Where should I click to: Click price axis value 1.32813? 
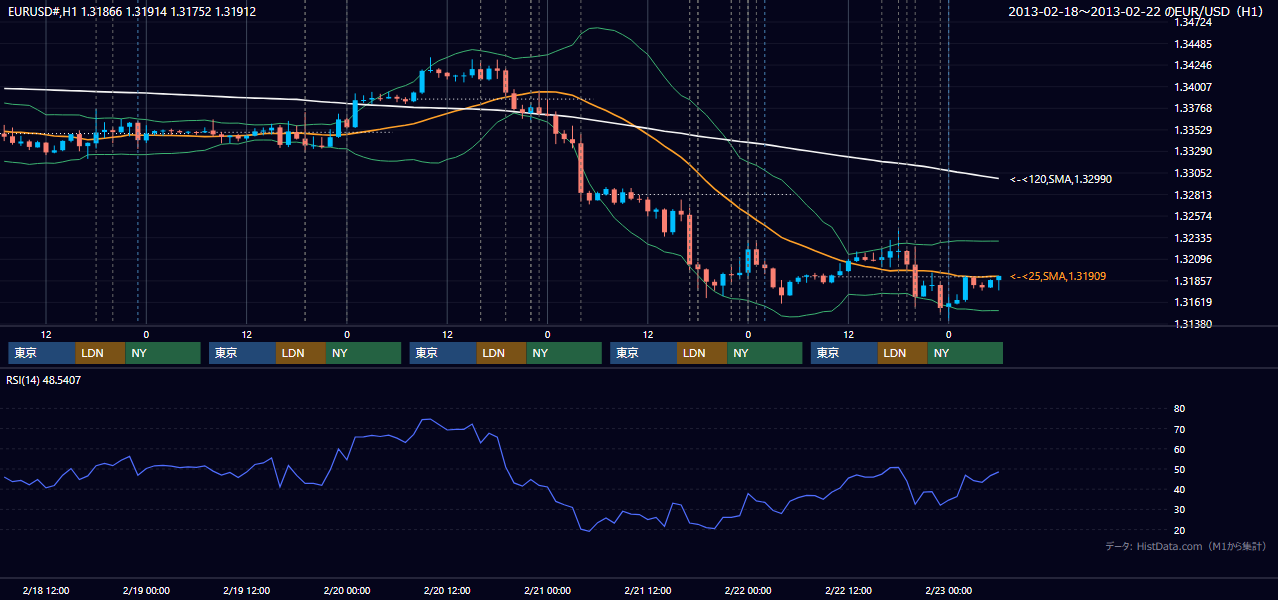point(1194,195)
